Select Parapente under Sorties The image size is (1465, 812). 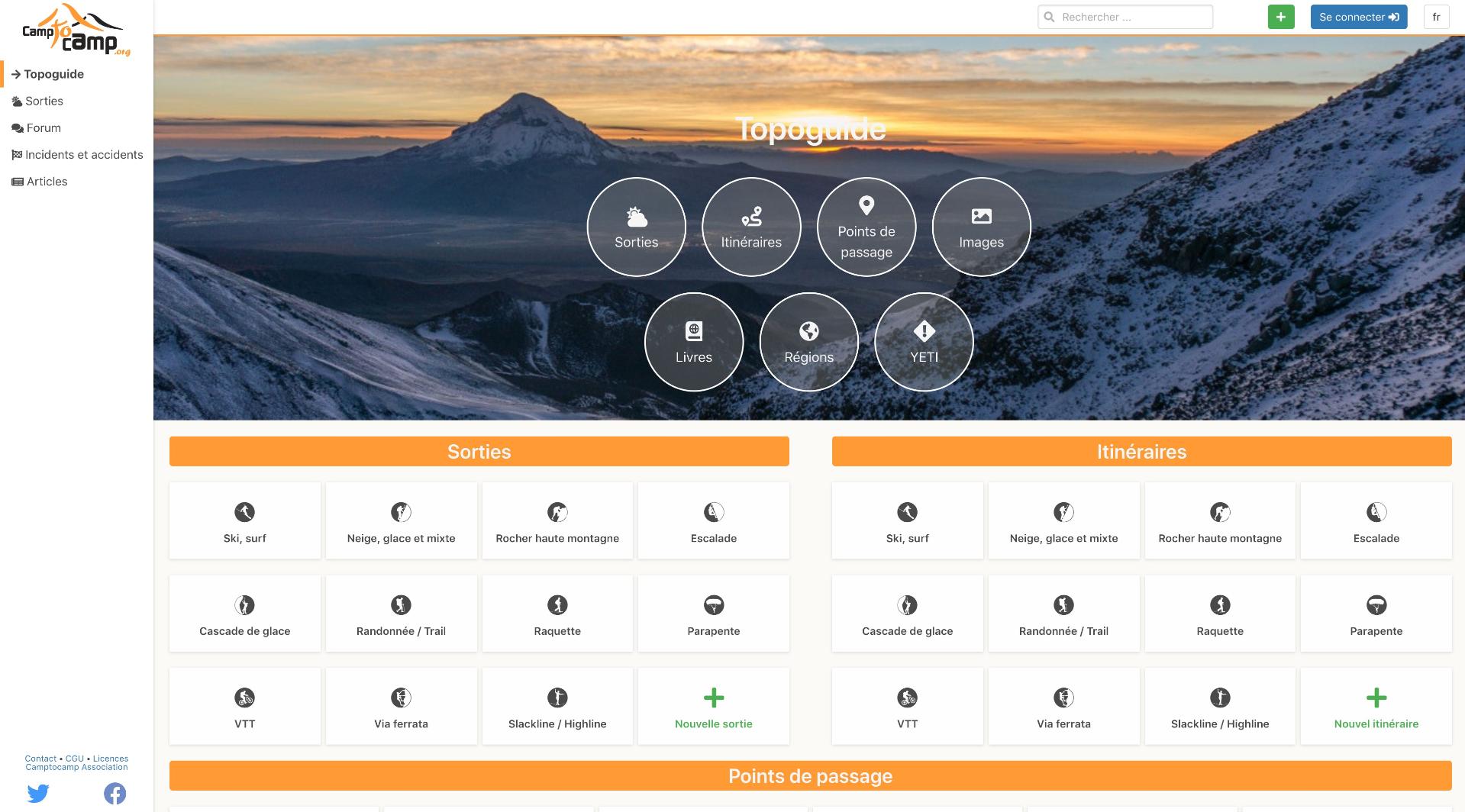(x=714, y=614)
